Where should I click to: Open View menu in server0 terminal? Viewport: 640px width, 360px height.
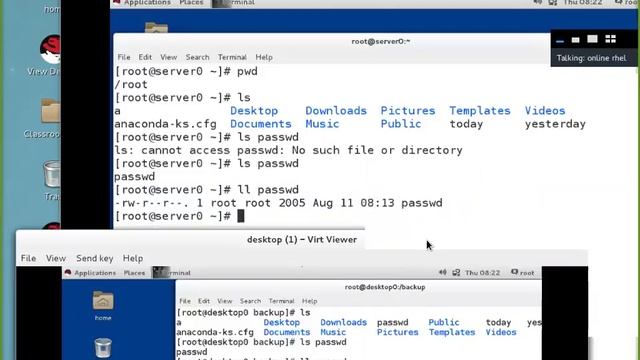[x=169, y=57]
